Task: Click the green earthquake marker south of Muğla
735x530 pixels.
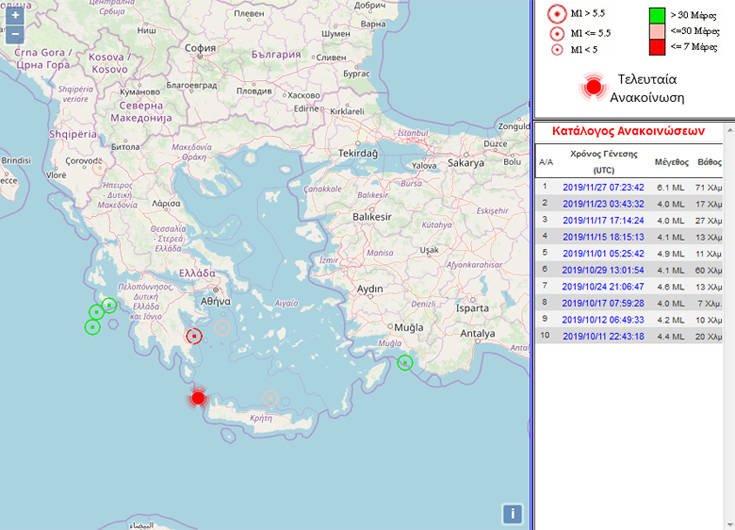Action: 404,362
